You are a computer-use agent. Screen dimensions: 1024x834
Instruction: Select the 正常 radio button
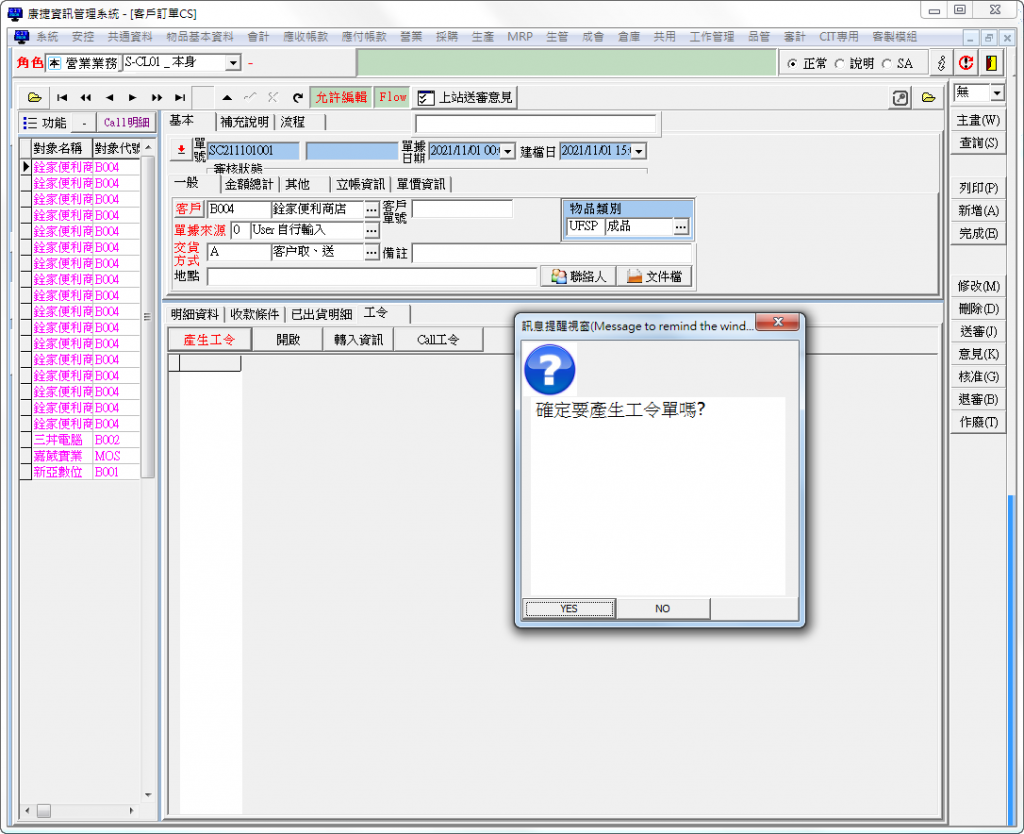click(x=793, y=64)
